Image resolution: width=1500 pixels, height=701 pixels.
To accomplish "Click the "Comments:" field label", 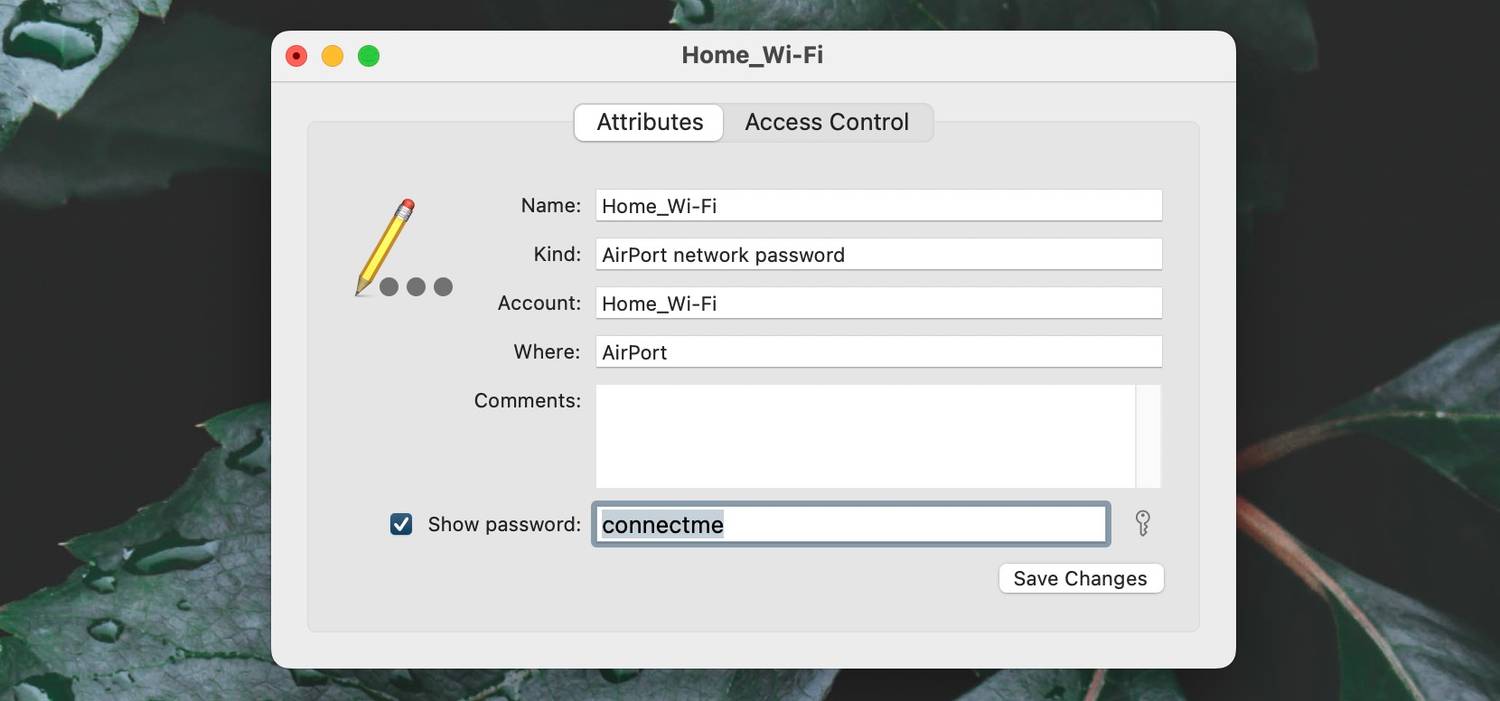I will [527, 401].
